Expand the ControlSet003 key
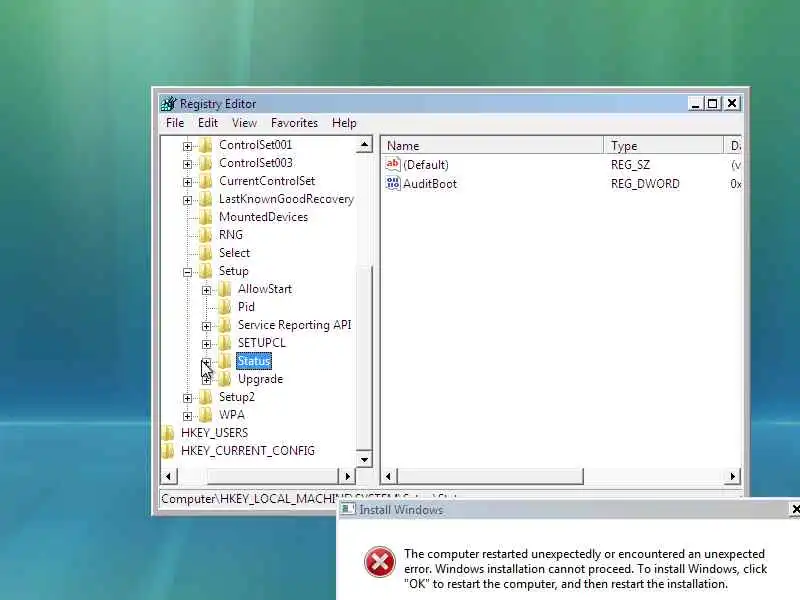This screenshot has height=600, width=800. [x=187, y=164]
